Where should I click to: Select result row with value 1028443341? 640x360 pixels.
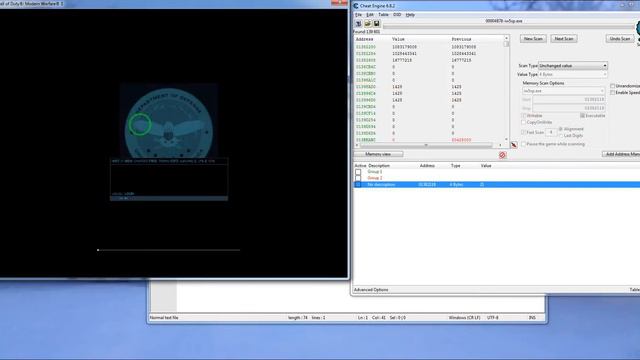coord(429,53)
